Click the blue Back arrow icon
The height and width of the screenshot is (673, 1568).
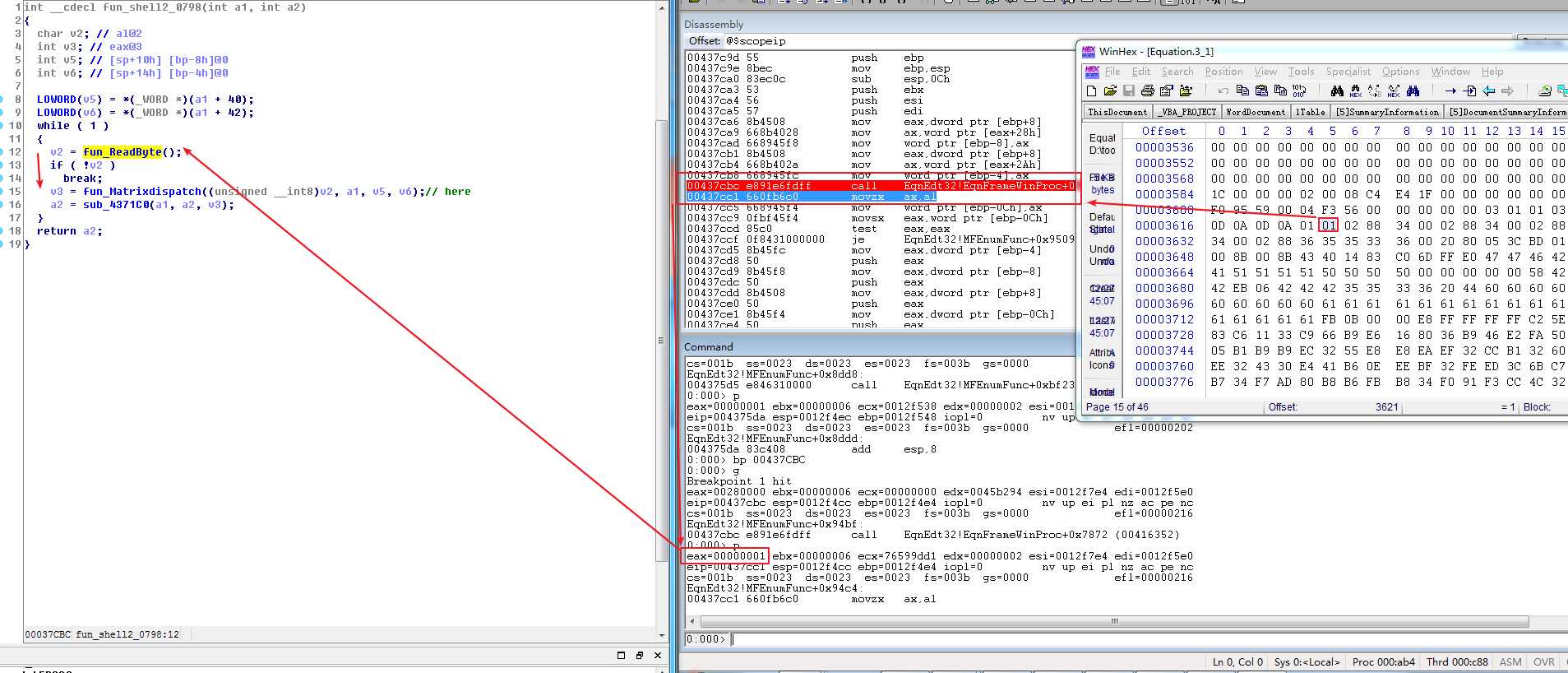coord(1488,91)
